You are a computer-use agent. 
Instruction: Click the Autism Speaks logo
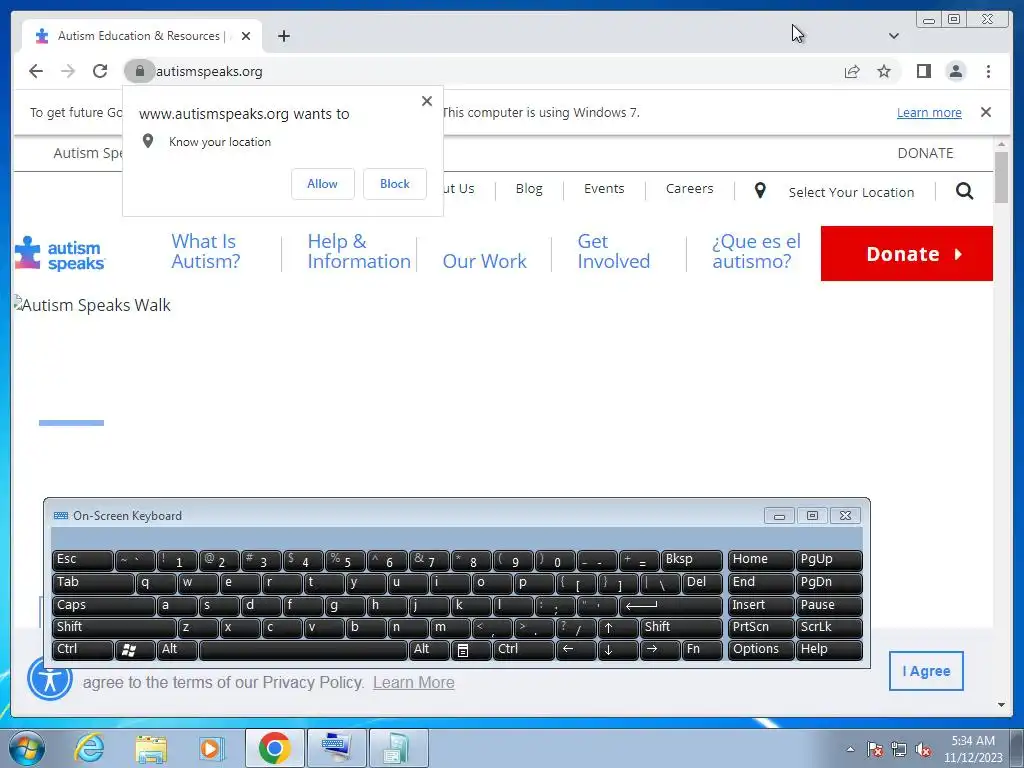click(59, 253)
